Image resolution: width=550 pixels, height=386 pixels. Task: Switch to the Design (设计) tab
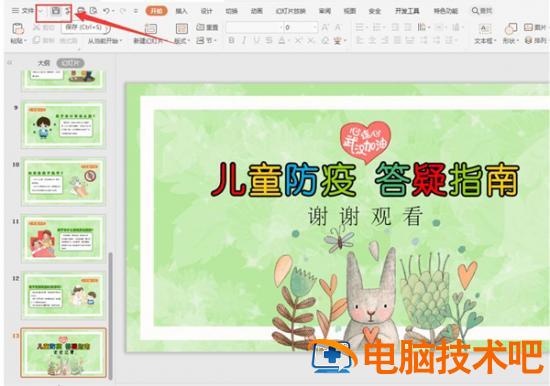click(x=206, y=11)
